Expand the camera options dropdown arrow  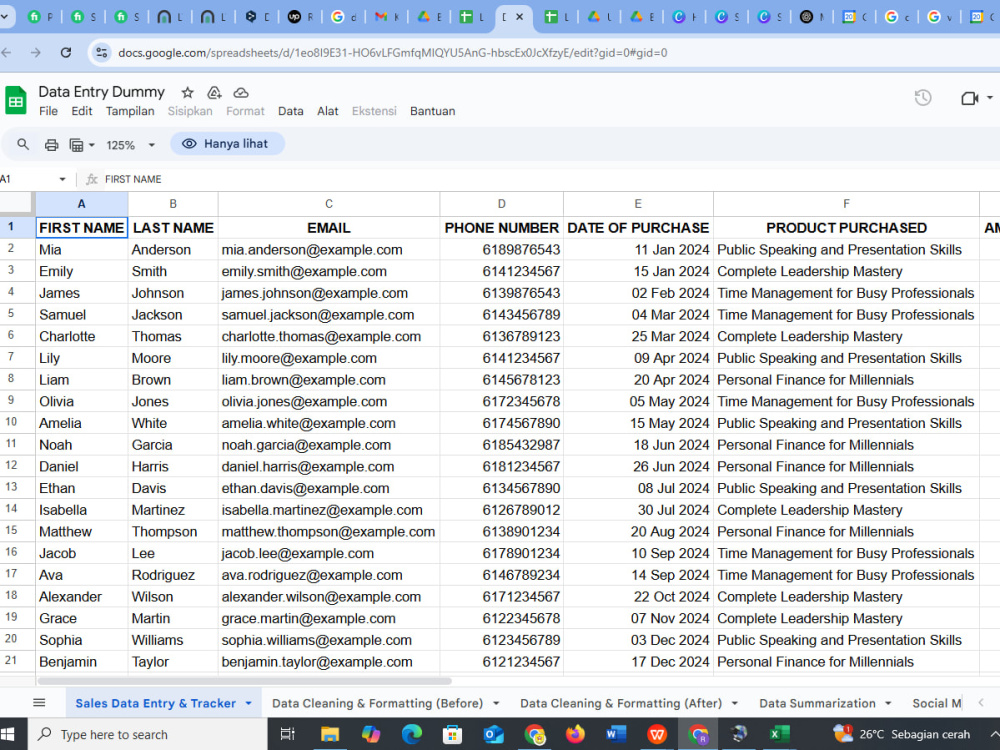point(990,98)
